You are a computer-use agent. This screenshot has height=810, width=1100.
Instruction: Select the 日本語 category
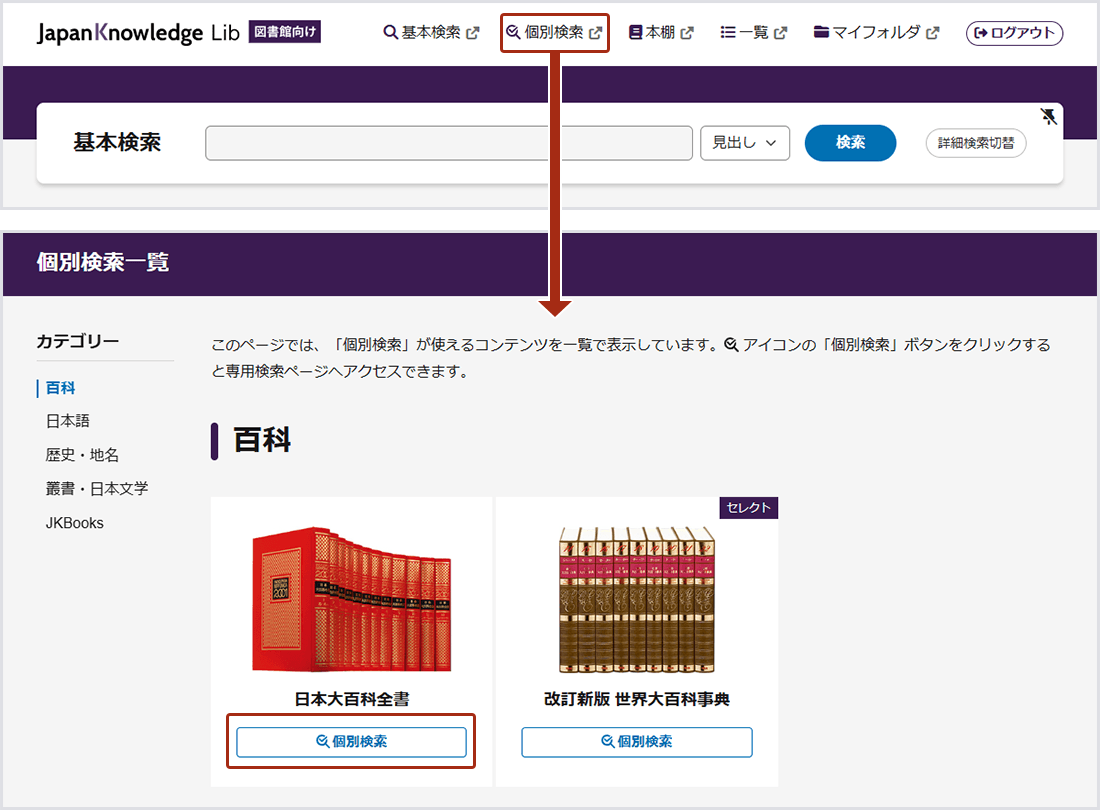(67, 421)
